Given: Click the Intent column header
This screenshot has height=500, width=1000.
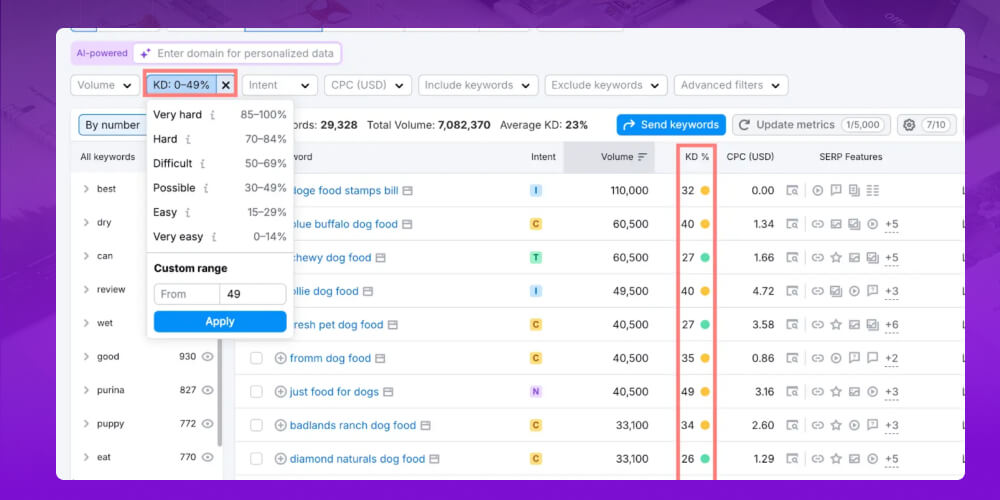Looking at the screenshot, I should 543,157.
